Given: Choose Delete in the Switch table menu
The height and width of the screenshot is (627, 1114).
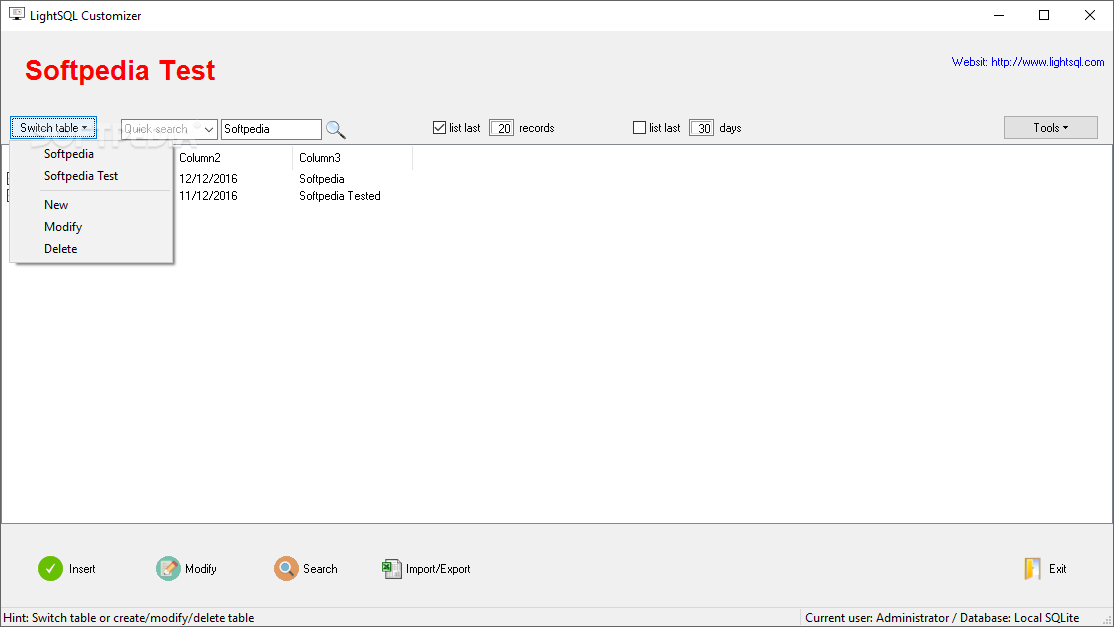Looking at the screenshot, I should (x=60, y=249).
